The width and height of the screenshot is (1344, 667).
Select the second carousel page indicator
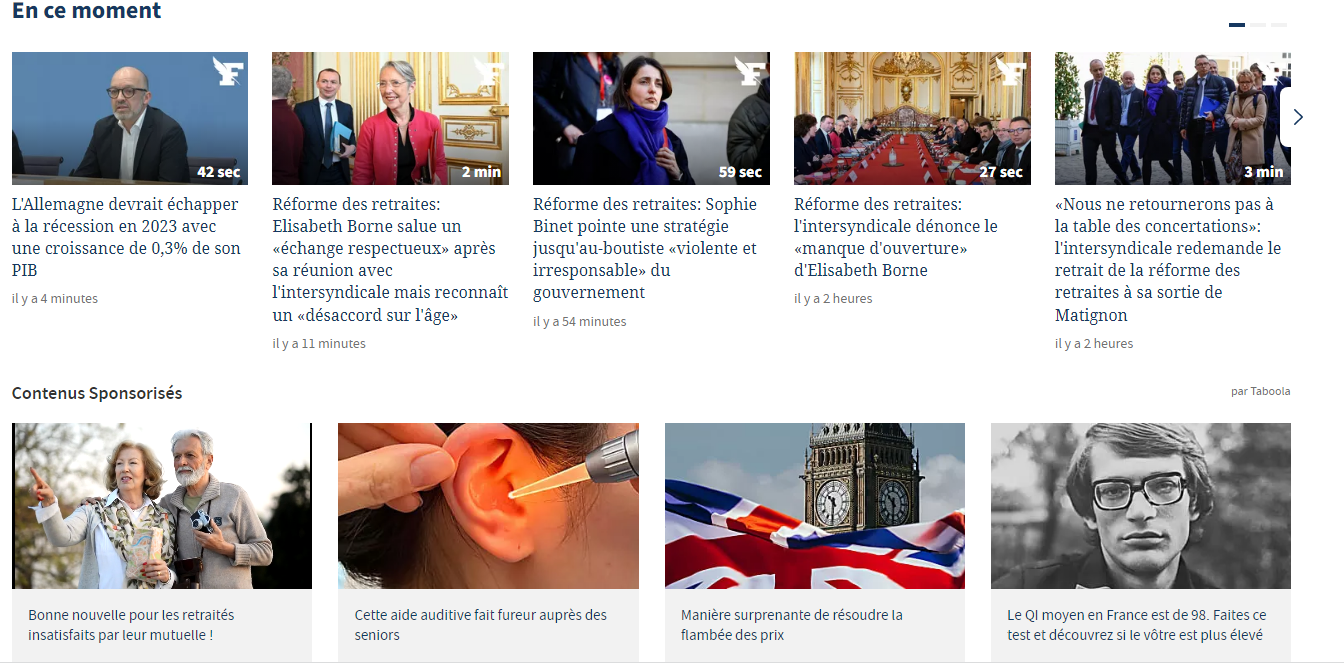coord(1258,25)
